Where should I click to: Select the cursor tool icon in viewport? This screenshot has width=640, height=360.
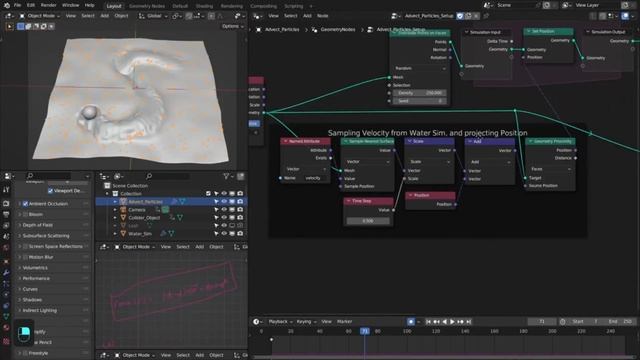coord(9,26)
